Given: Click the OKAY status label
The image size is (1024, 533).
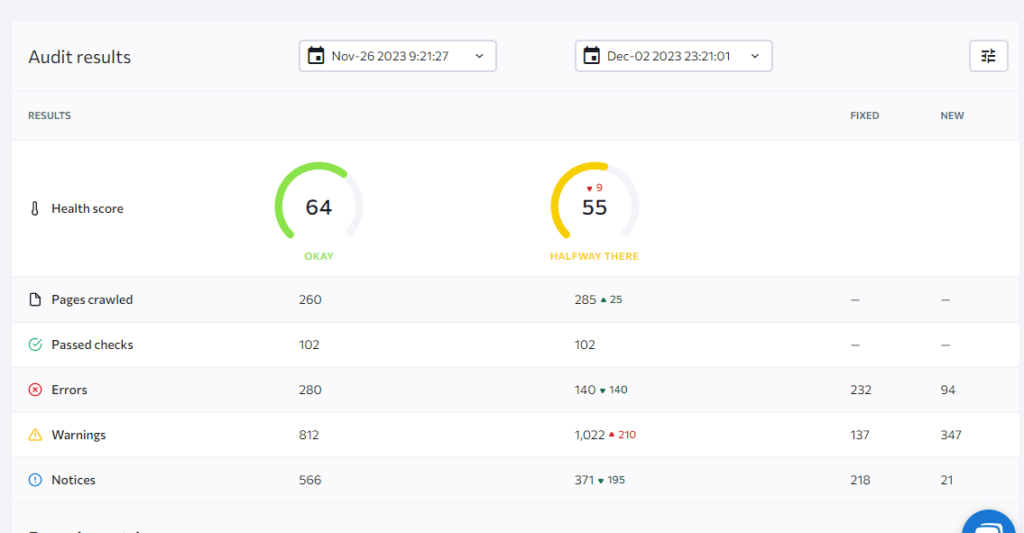Looking at the screenshot, I should (319, 256).
